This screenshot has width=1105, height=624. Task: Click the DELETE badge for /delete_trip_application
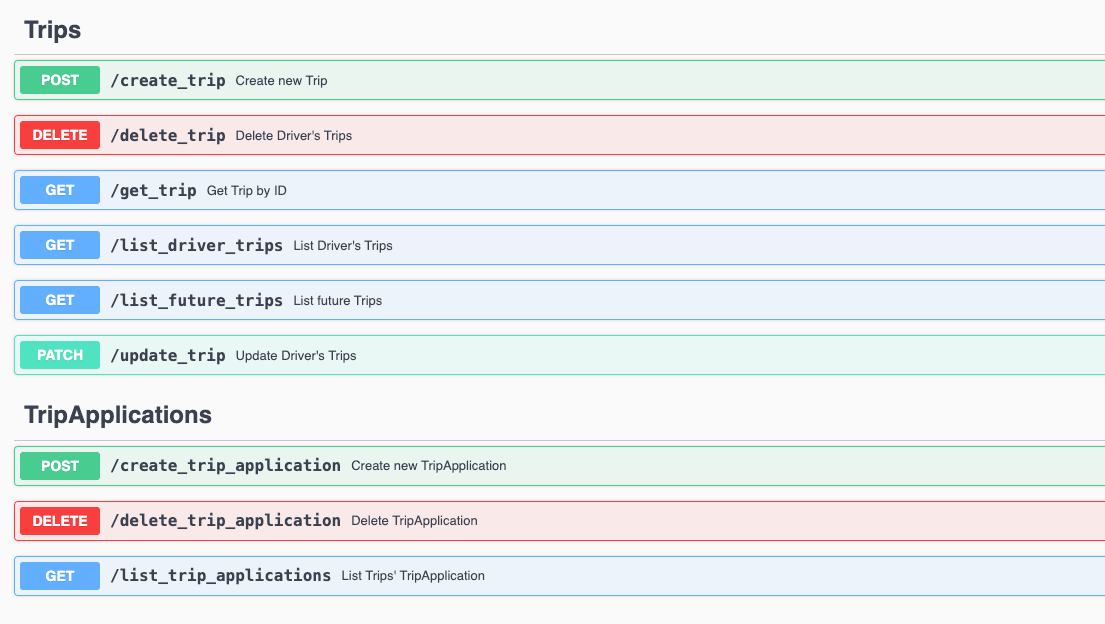point(60,521)
